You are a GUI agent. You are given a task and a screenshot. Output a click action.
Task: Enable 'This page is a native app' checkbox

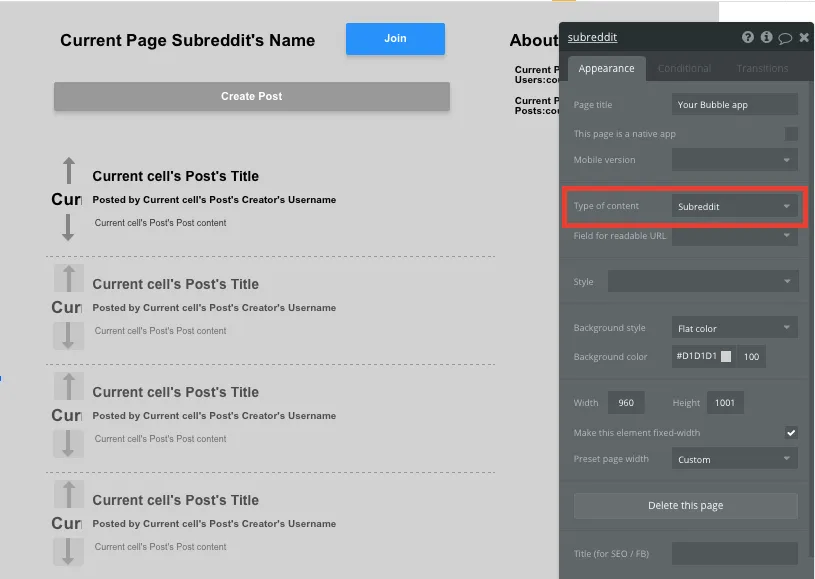tap(791, 134)
